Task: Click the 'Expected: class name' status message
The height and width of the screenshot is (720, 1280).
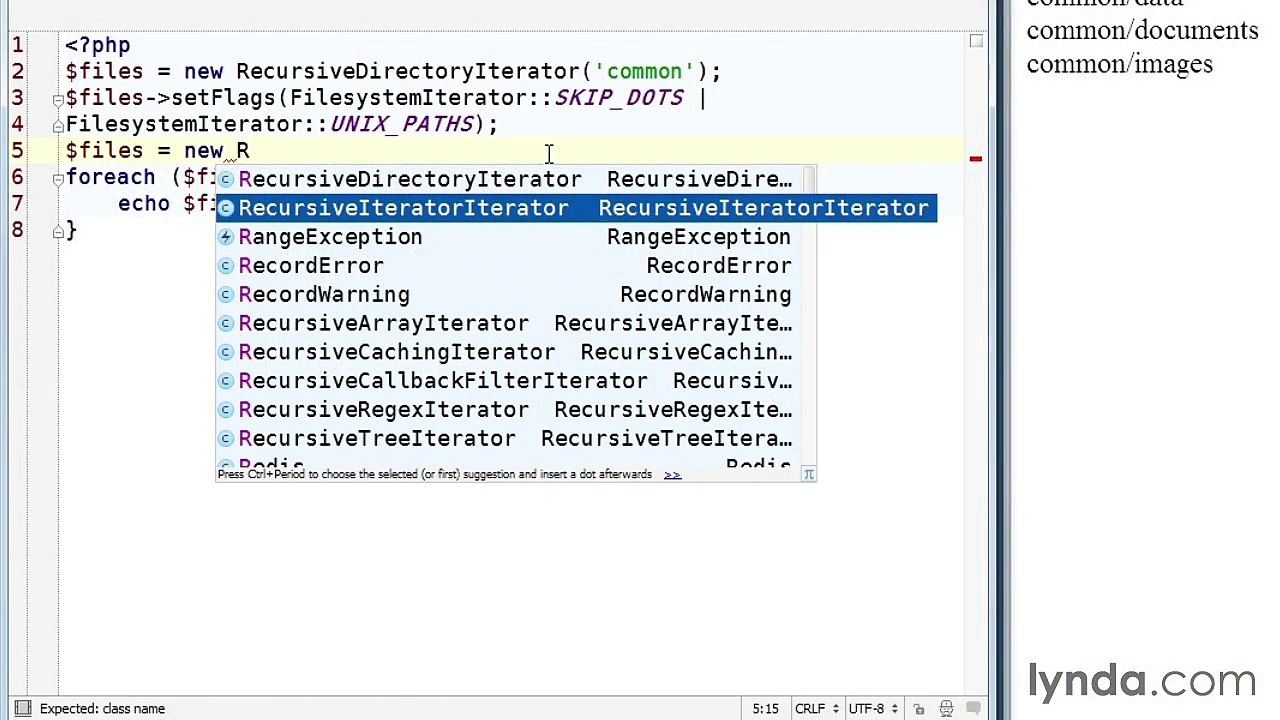Action: pos(102,709)
